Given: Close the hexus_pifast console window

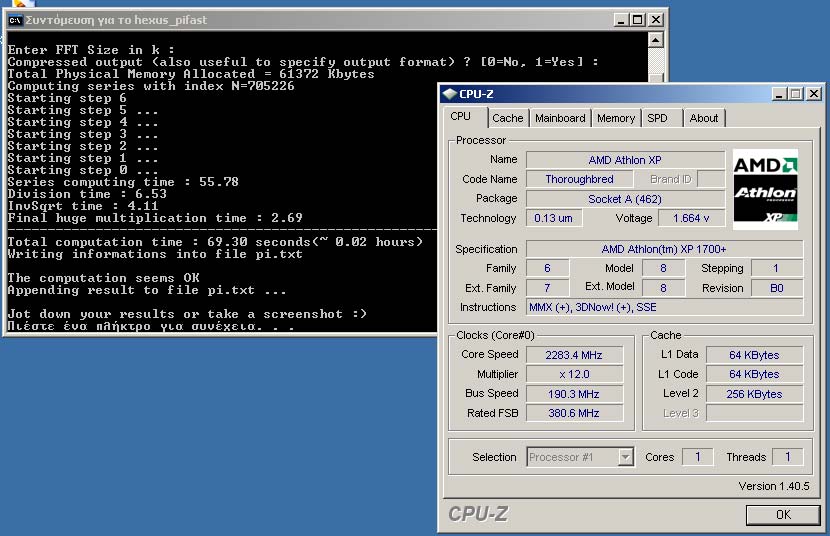Looking at the screenshot, I should (x=656, y=20).
